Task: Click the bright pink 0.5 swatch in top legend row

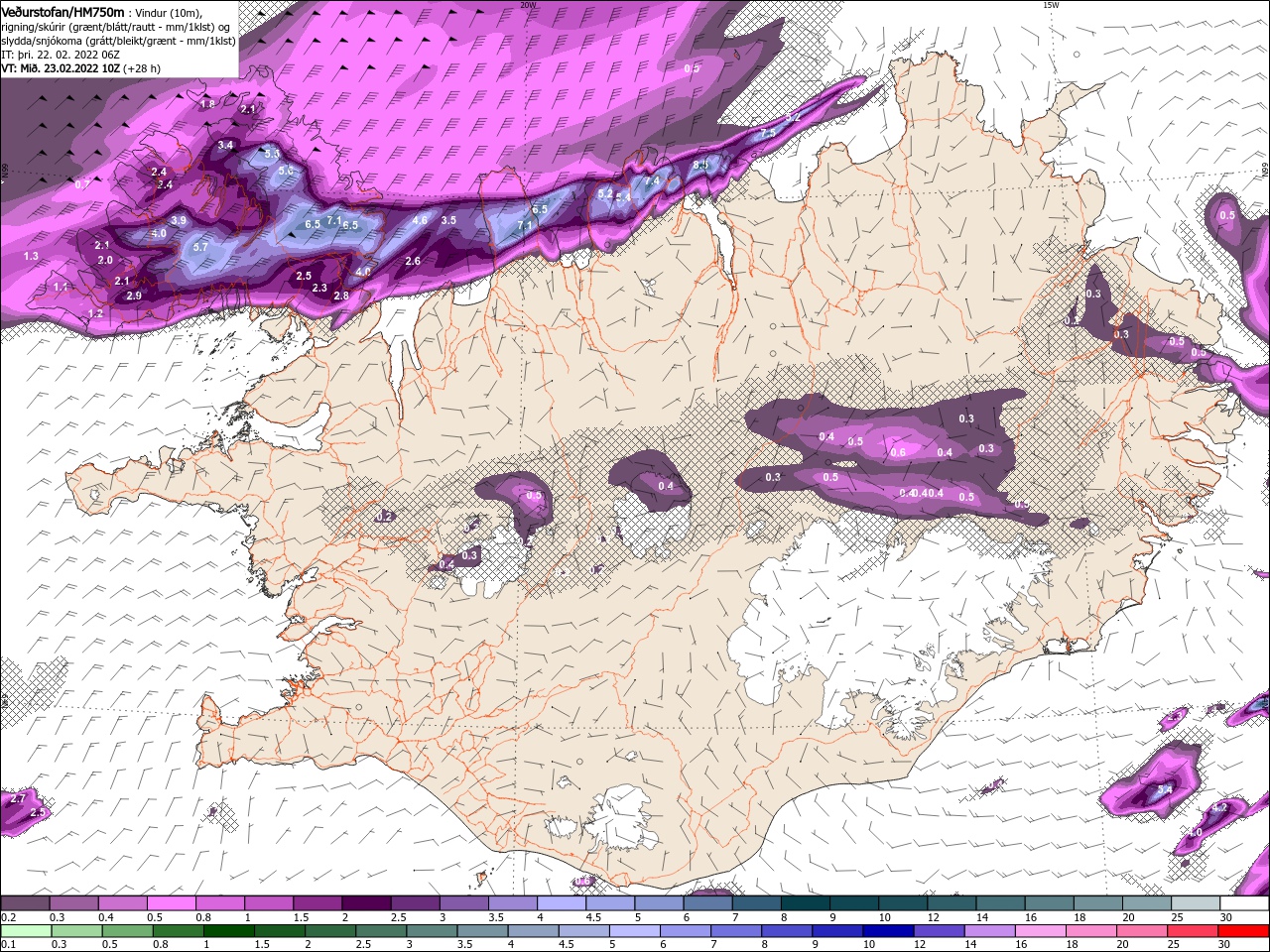Action: [171, 903]
